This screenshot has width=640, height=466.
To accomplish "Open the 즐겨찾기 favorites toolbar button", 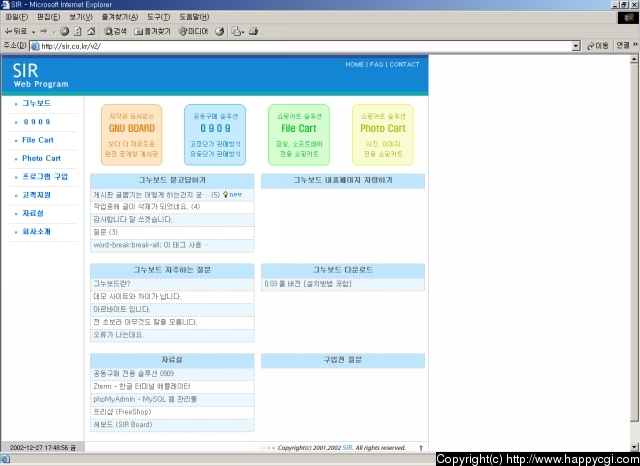I will point(152,31).
